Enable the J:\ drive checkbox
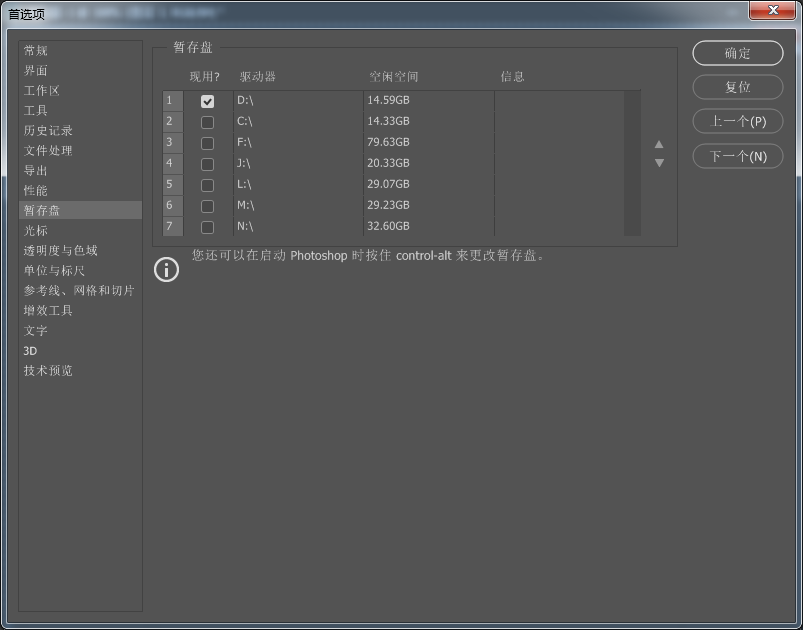Image resolution: width=803 pixels, height=630 pixels. tap(207, 164)
